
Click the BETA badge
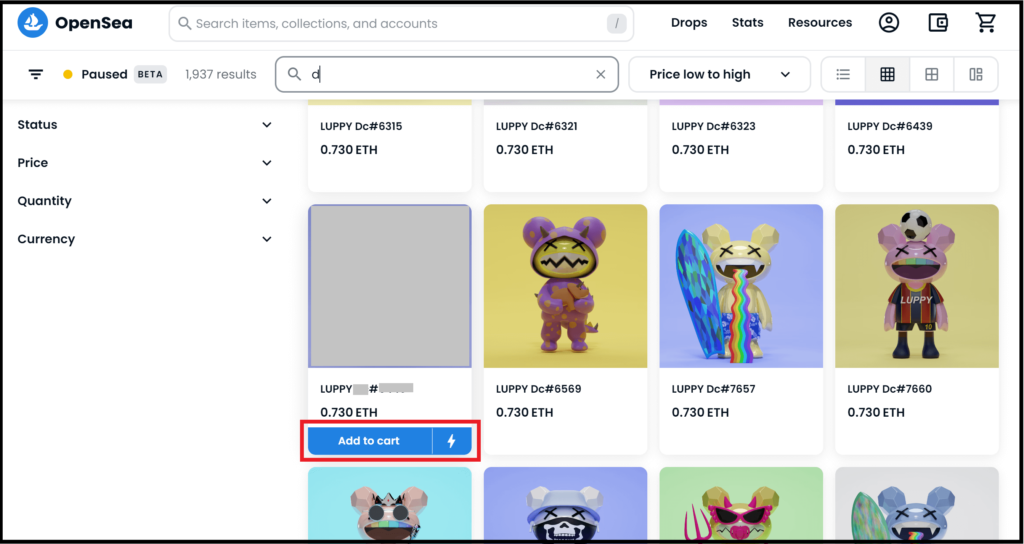click(150, 74)
